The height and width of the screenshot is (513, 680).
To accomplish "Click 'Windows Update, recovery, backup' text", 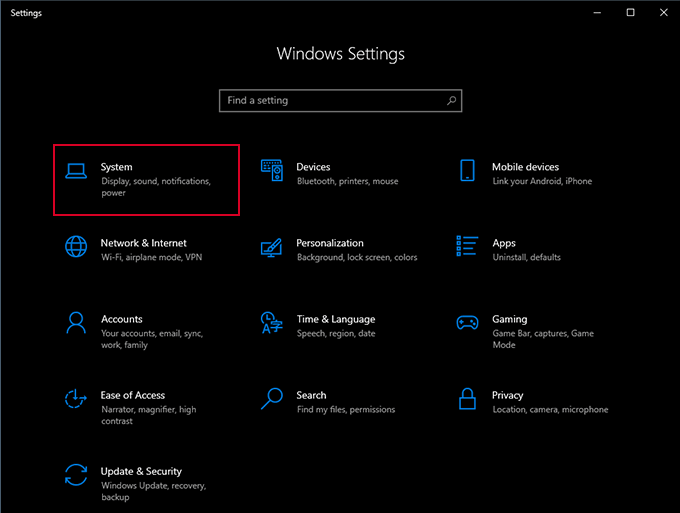I will [154, 491].
